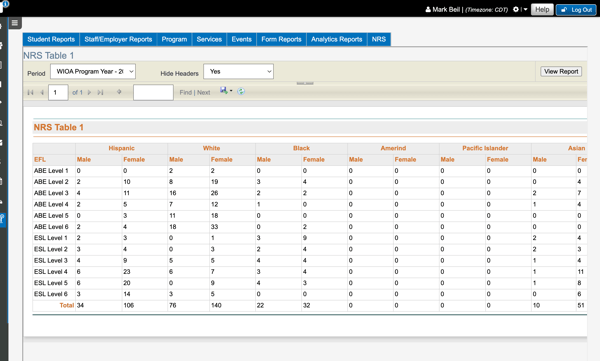Image resolution: width=600 pixels, height=361 pixels.
Task: Click the Amerind column group header
Action: point(393,148)
